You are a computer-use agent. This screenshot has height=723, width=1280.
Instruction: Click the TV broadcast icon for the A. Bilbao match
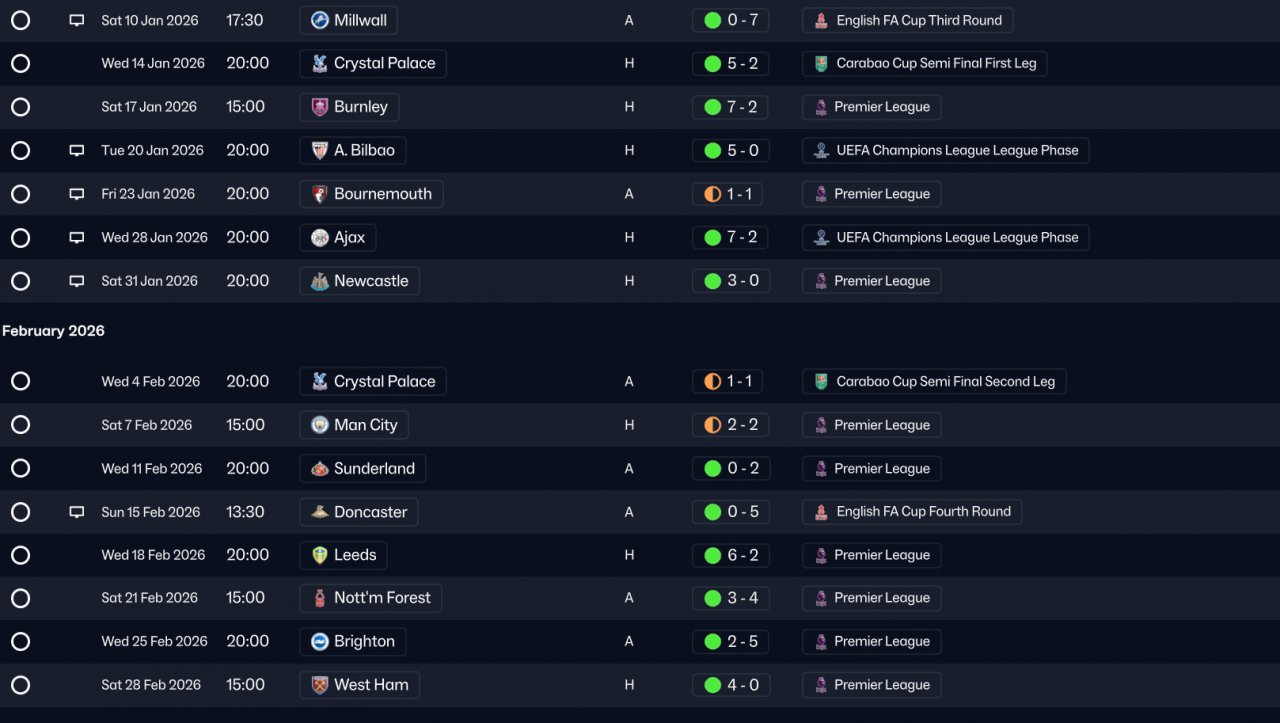(77, 151)
